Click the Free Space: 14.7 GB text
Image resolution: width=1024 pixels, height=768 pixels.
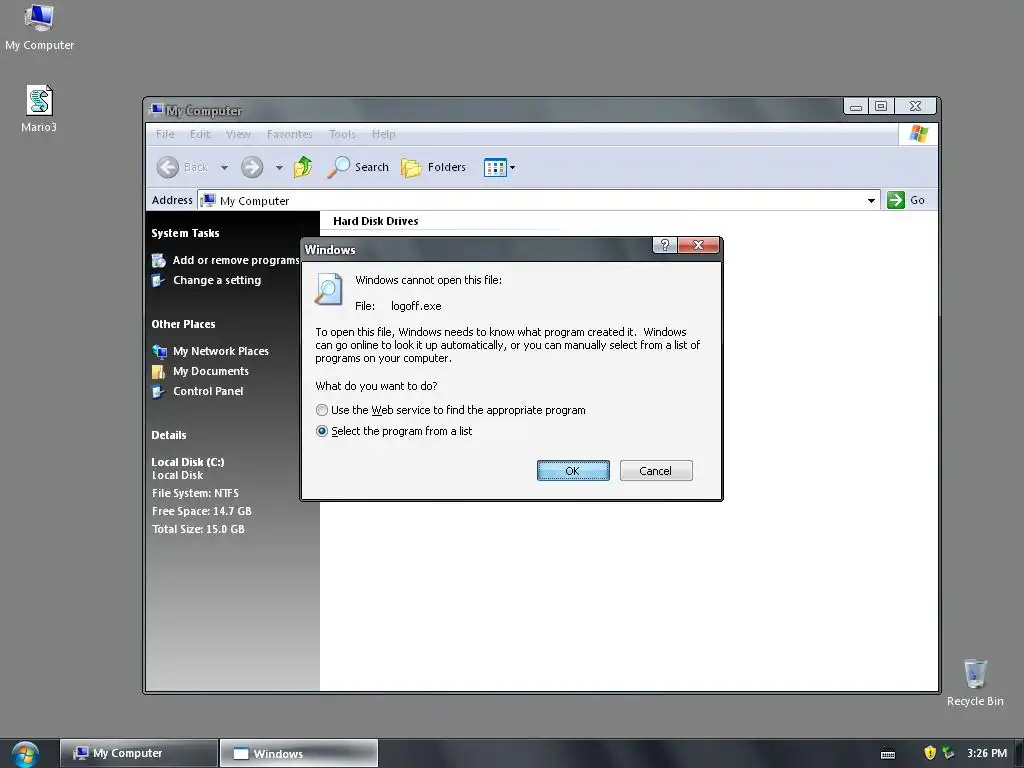tap(202, 511)
